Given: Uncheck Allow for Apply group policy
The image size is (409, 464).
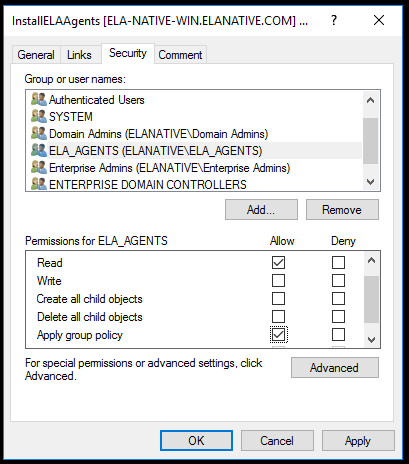Looking at the screenshot, I should click(x=278, y=335).
